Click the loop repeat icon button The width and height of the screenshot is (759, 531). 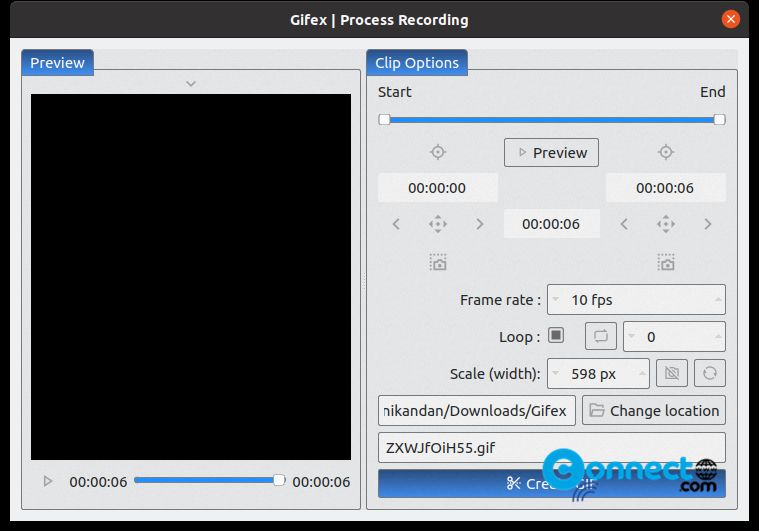(x=601, y=336)
